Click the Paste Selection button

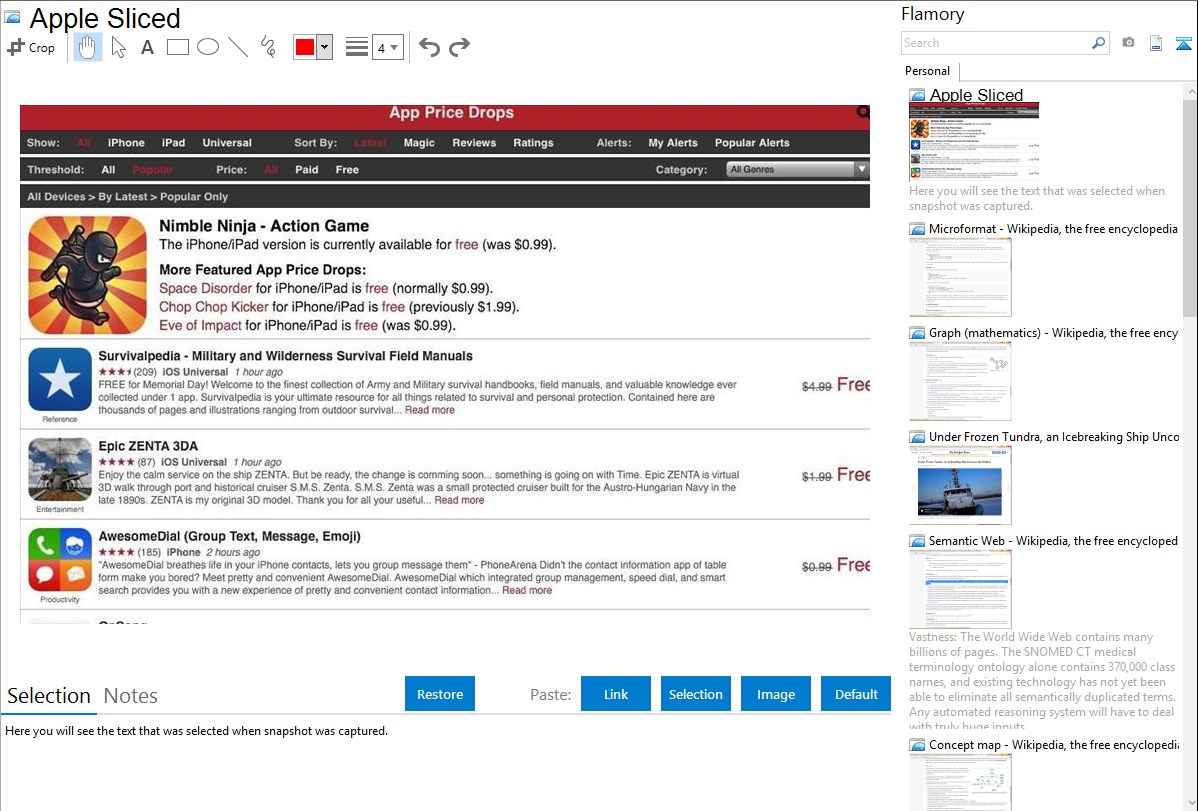tap(695, 694)
